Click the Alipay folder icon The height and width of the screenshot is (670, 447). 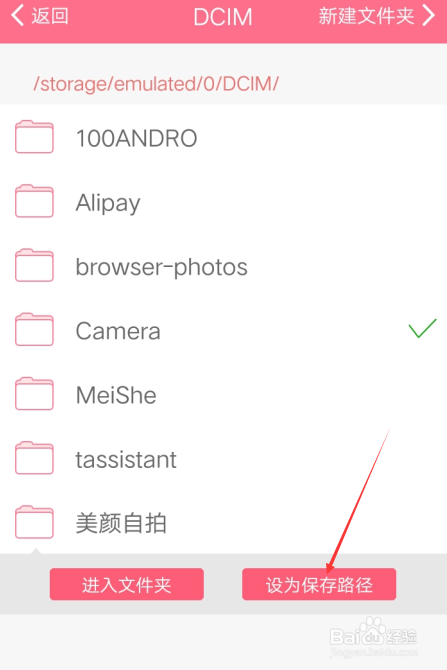(34, 201)
